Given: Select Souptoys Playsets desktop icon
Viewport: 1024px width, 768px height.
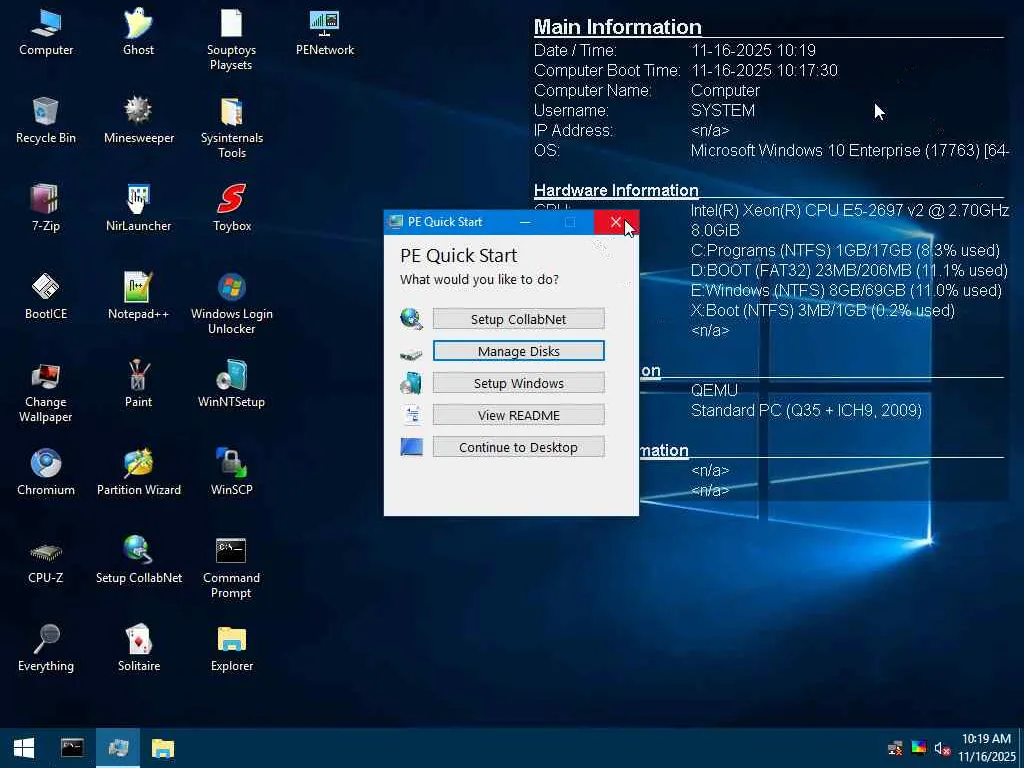Looking at the screenshot, I should [231, 39].
